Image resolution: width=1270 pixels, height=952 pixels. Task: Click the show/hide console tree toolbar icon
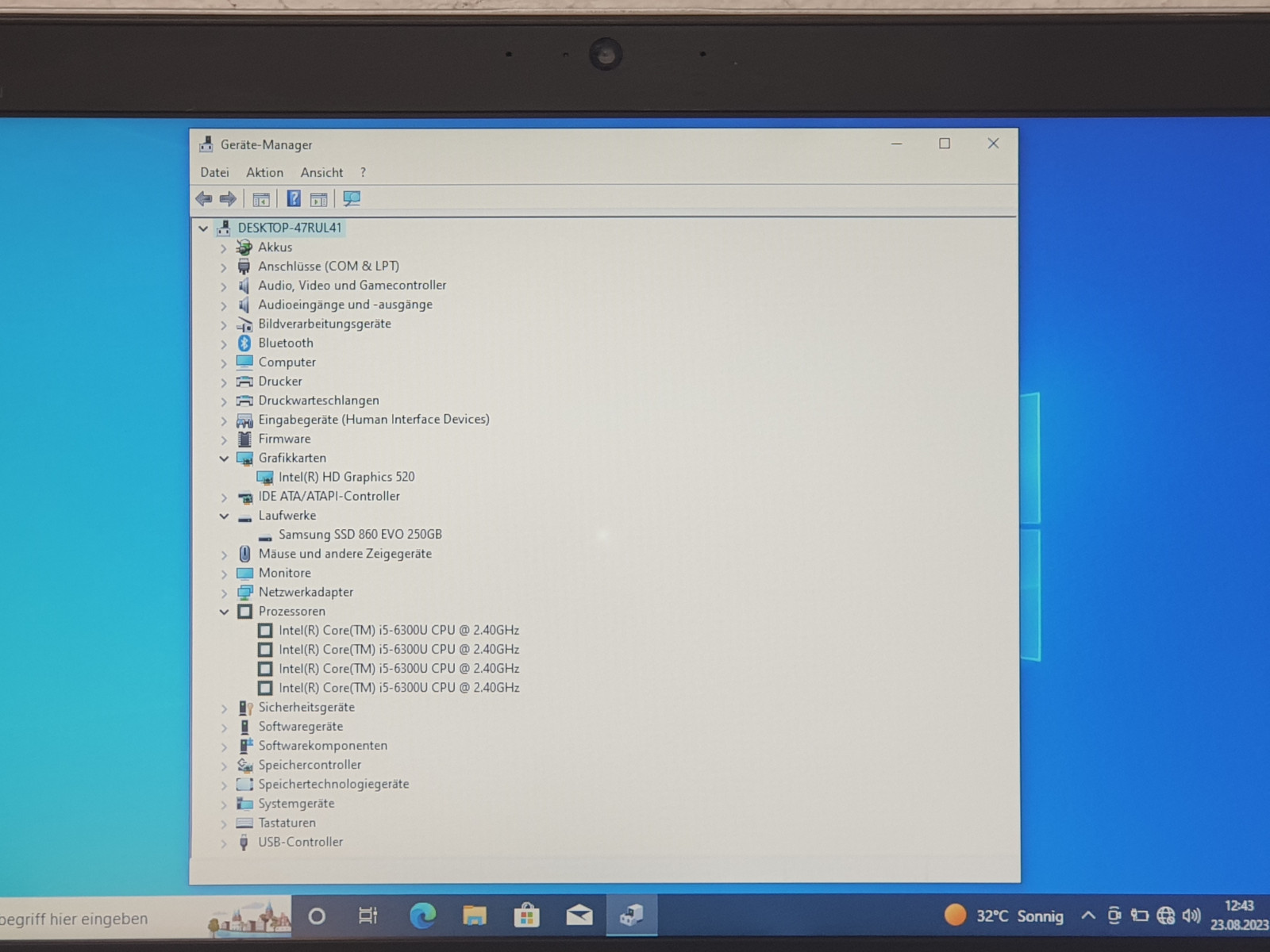(x=261, y=199)
